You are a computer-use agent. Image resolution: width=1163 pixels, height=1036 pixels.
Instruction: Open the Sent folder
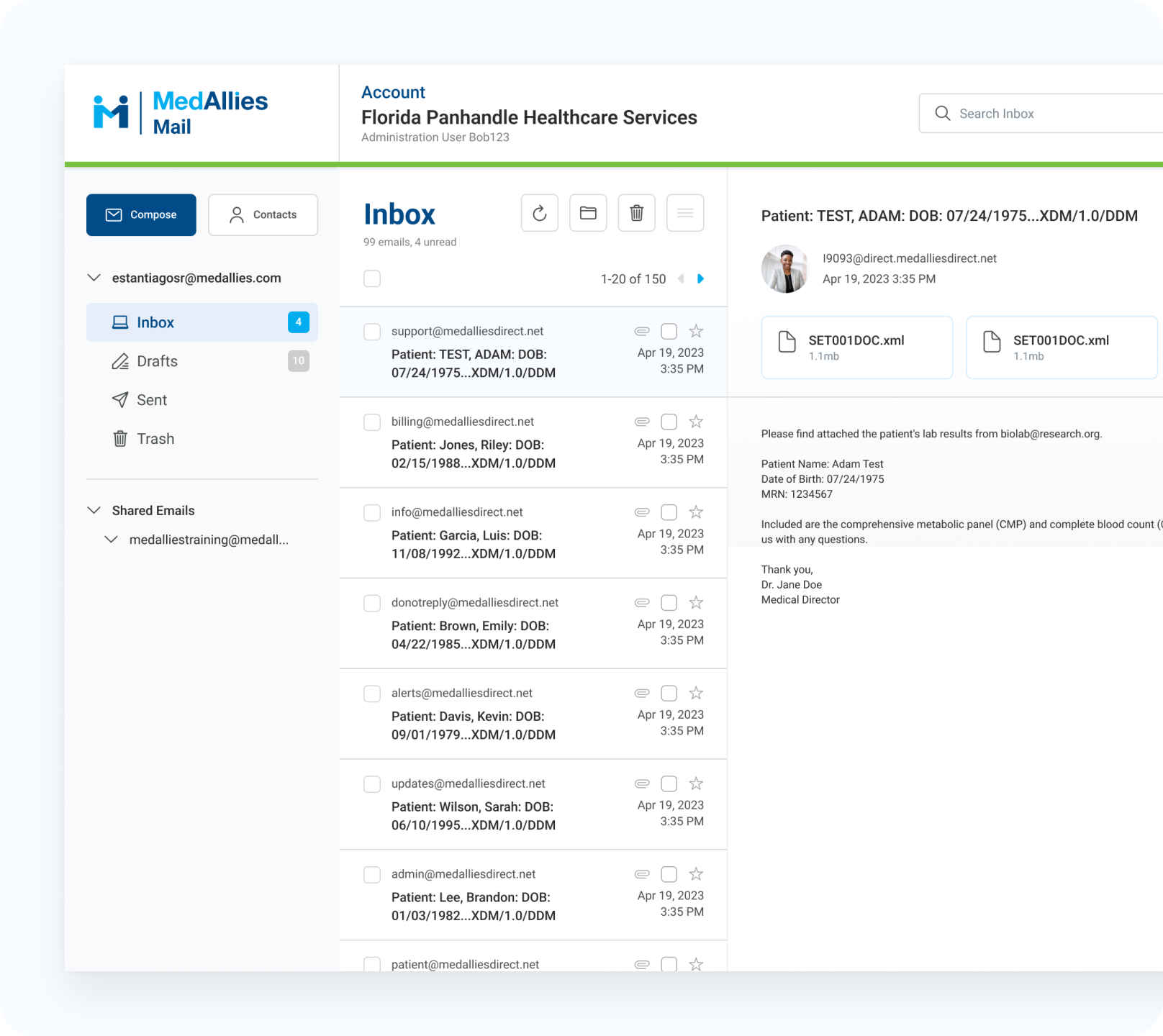152,400
